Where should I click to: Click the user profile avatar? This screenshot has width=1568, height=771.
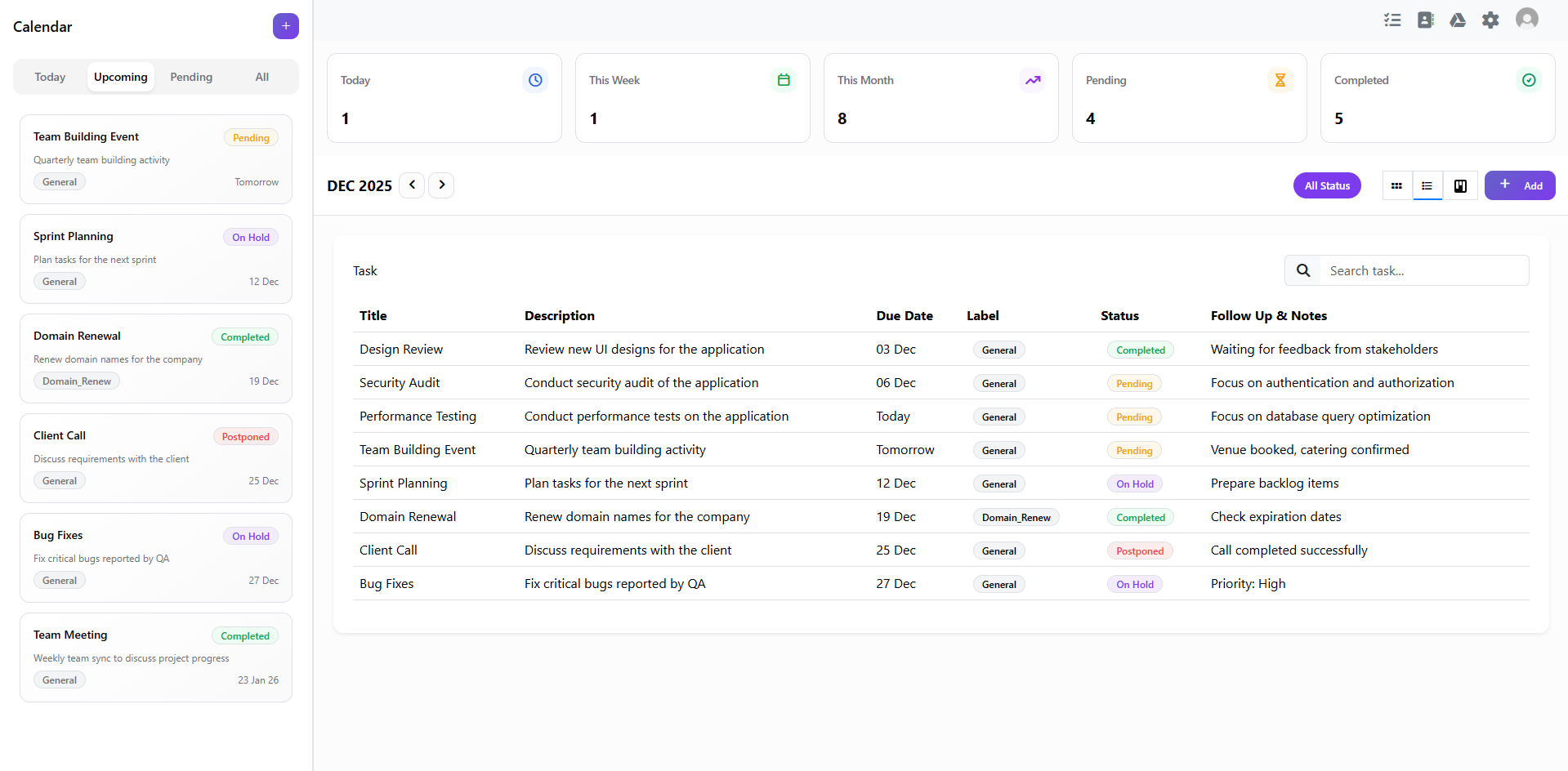1526,19
